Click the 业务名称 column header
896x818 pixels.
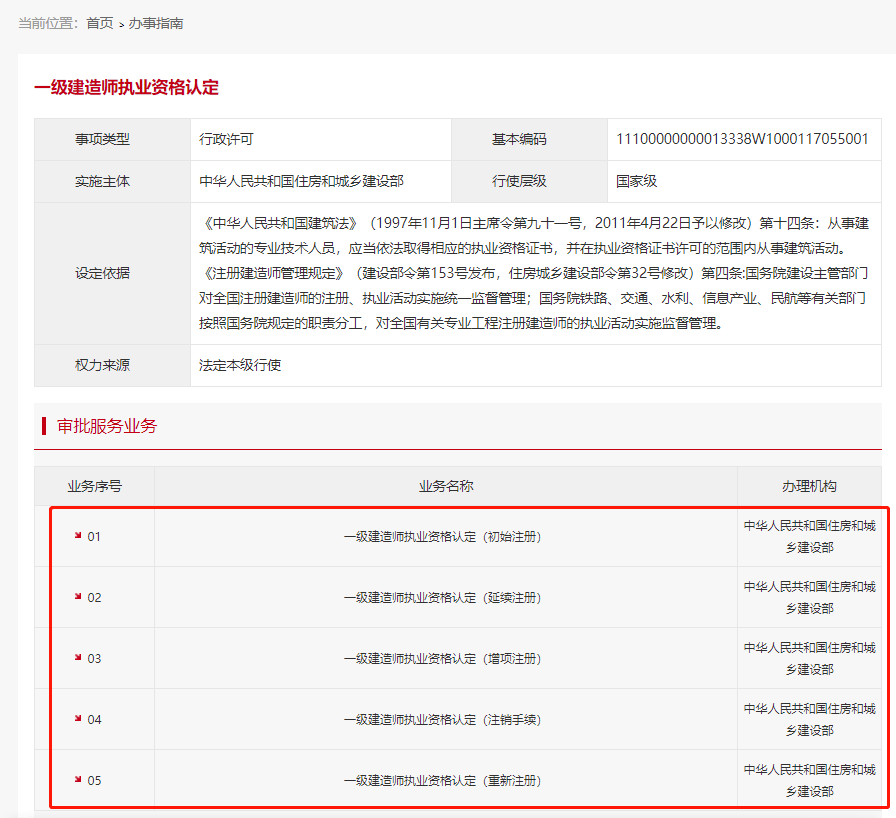pyautogui.click(x=446, y=486)
